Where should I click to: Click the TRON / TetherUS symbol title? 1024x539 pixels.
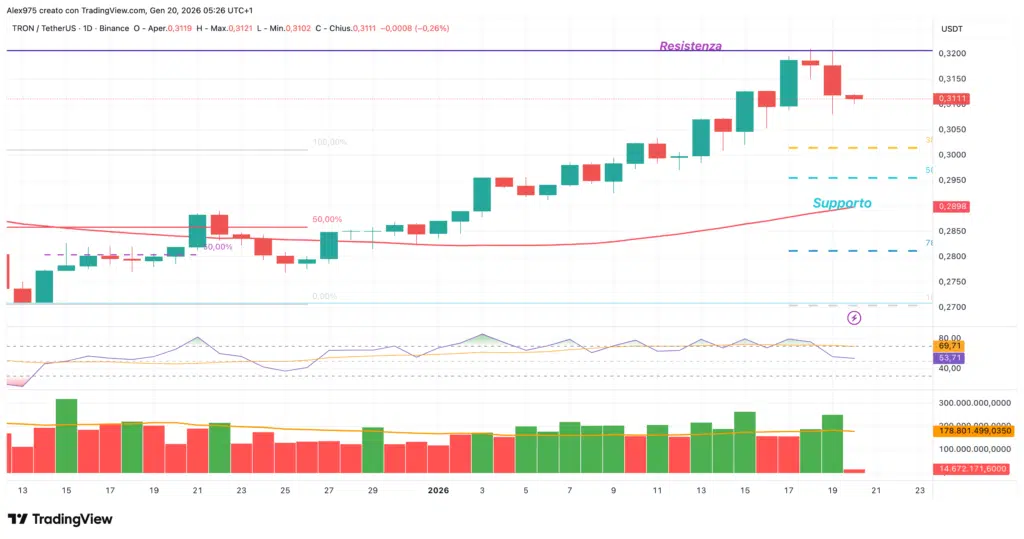coord(40,28)
